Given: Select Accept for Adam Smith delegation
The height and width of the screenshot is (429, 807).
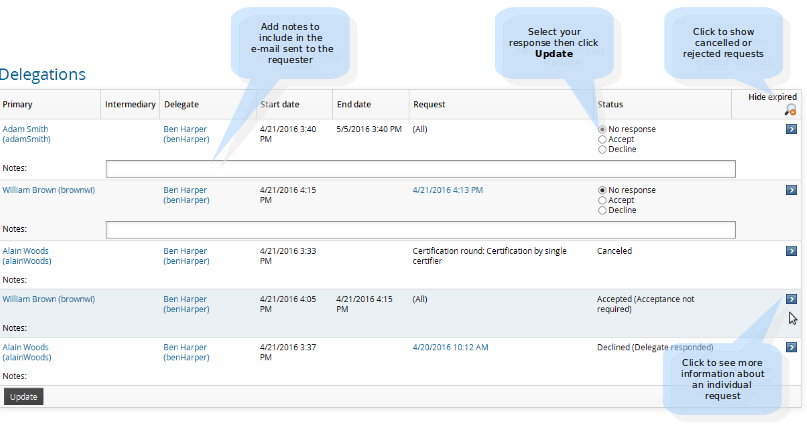Looking at the screenshot, I should click(x=602, y=140).
